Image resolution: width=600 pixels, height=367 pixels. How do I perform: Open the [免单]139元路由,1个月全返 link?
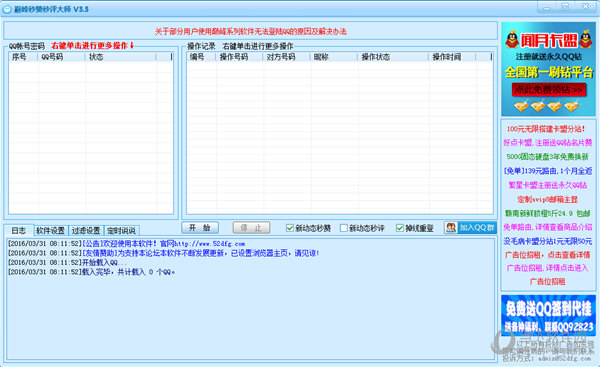(x=548, y=171)
